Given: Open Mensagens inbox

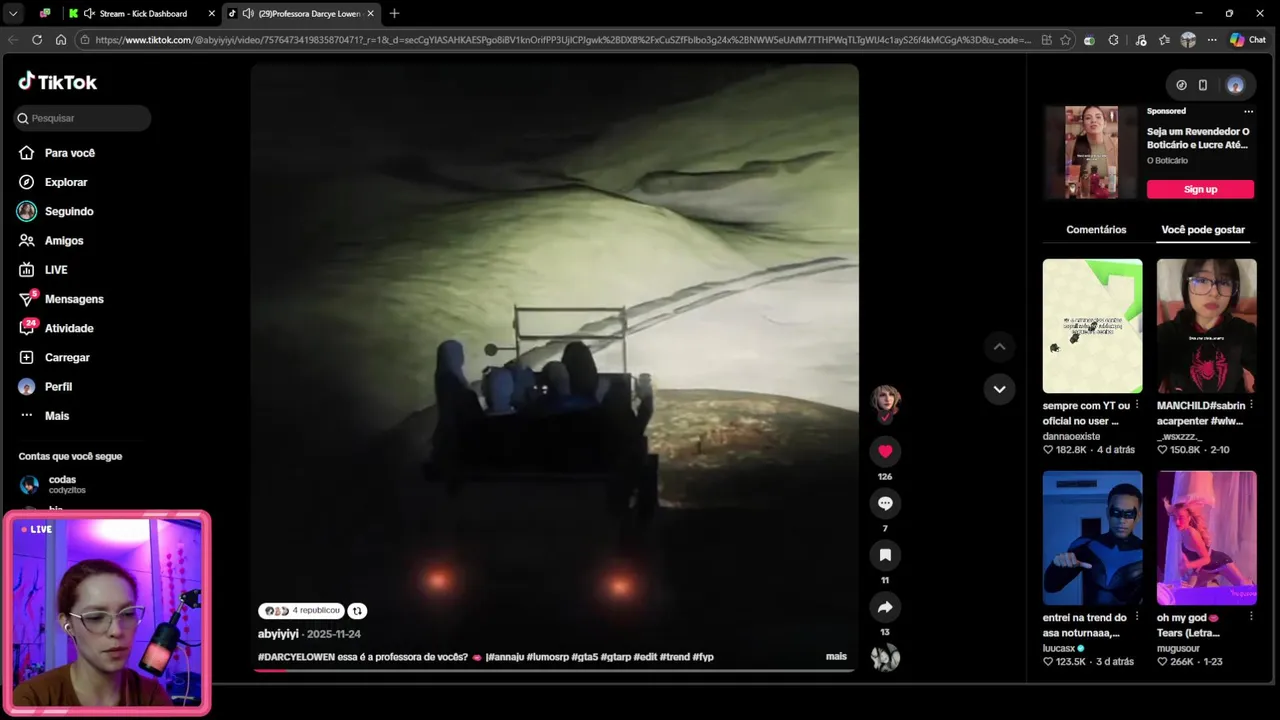Looking at the screenshot, I should 74,299.
